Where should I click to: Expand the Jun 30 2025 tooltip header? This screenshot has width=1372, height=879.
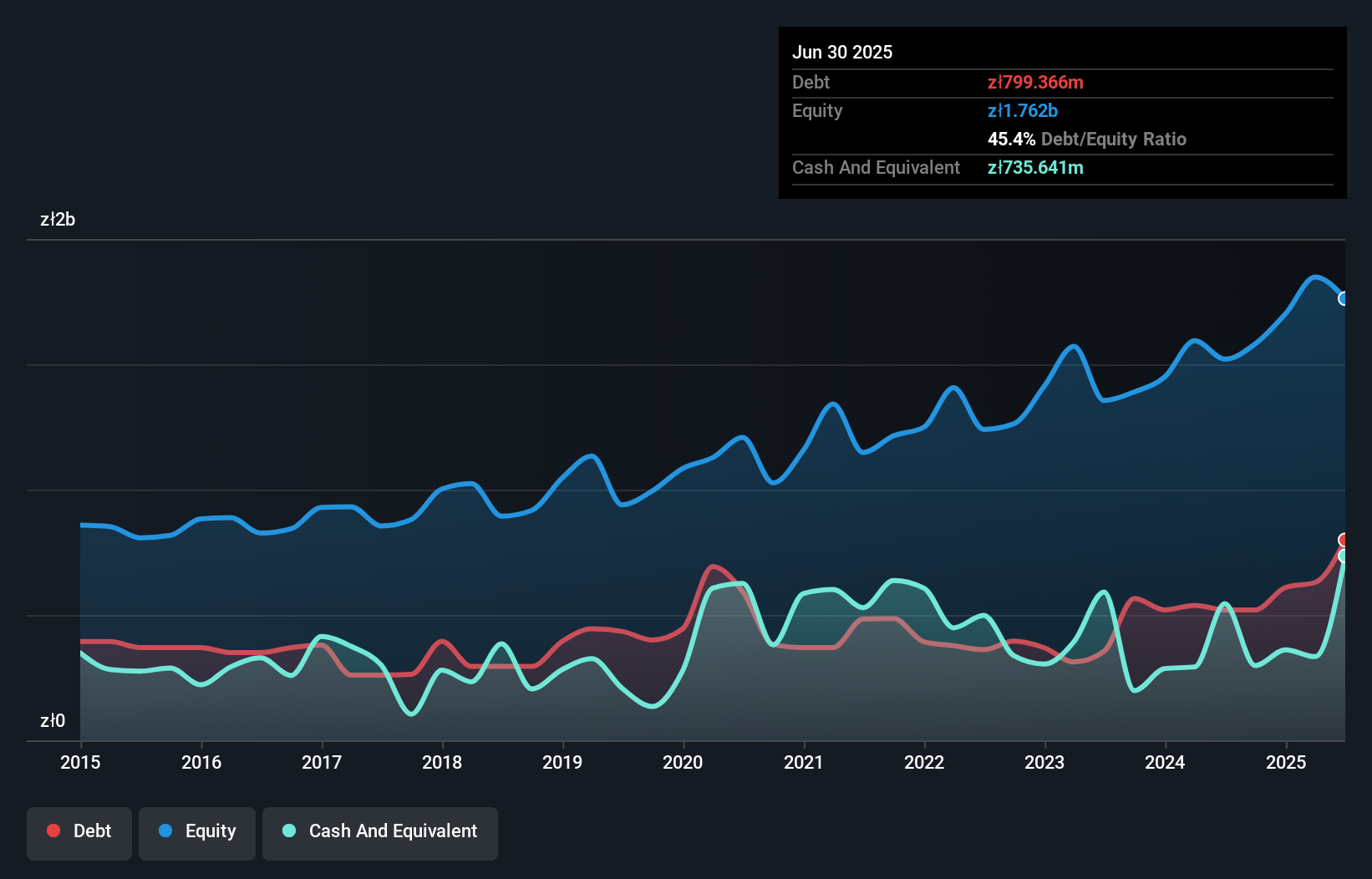pos(843,52)
